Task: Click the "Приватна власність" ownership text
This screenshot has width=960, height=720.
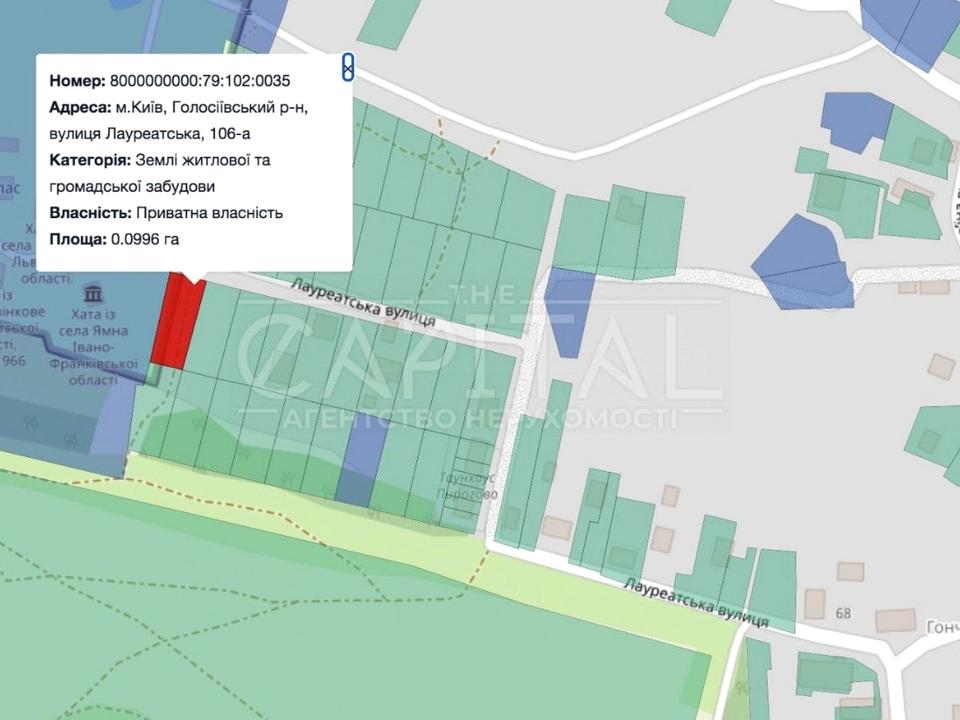Action: pos(209,213)
